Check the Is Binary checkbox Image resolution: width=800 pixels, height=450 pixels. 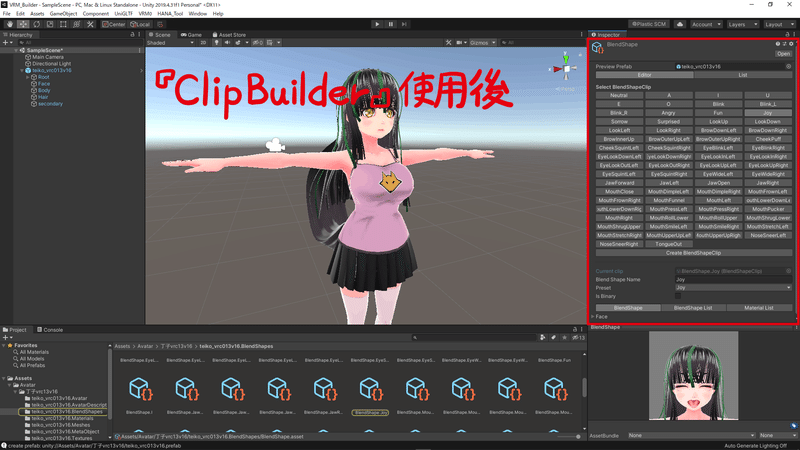(678, 296)
